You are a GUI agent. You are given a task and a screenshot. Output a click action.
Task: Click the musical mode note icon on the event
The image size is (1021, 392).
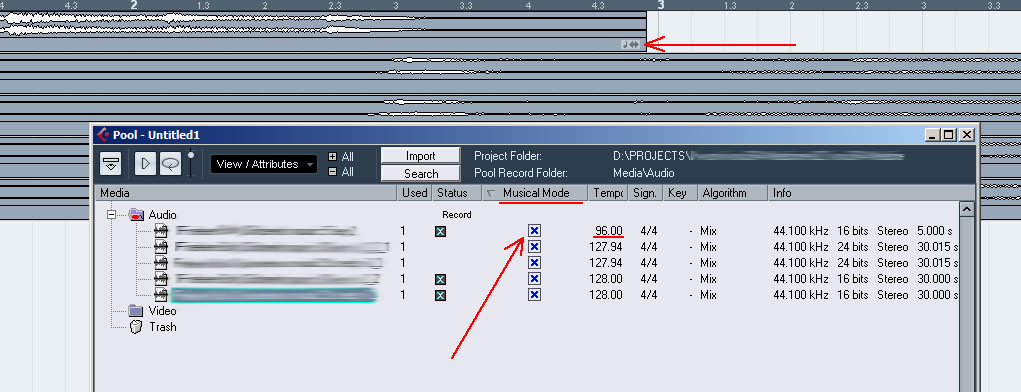[626, 44]
